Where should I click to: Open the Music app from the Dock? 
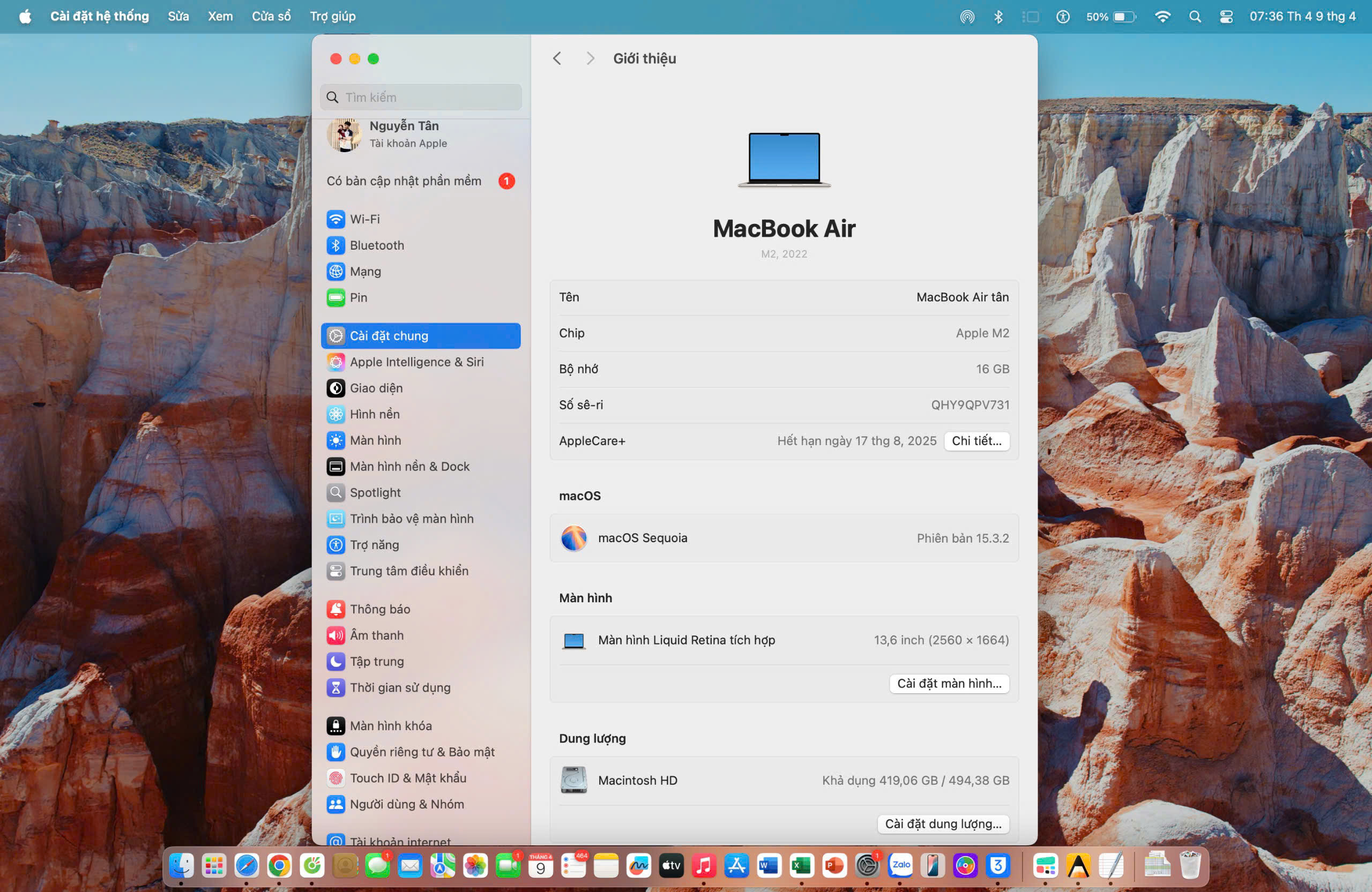click(x=704, y=866)
